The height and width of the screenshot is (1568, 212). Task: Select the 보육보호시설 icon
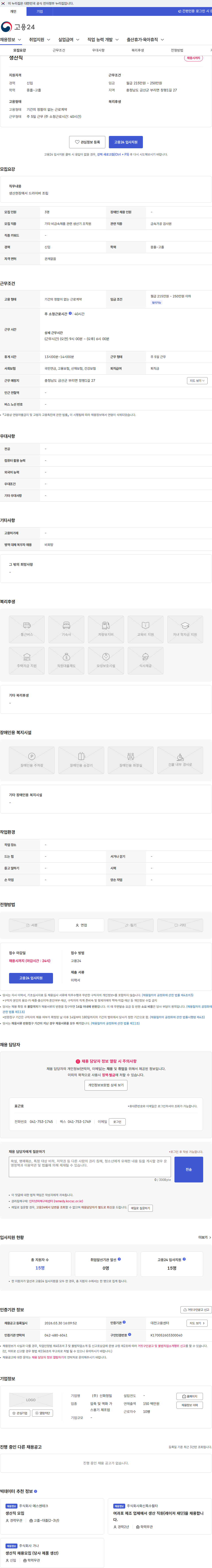coord(106,661)
